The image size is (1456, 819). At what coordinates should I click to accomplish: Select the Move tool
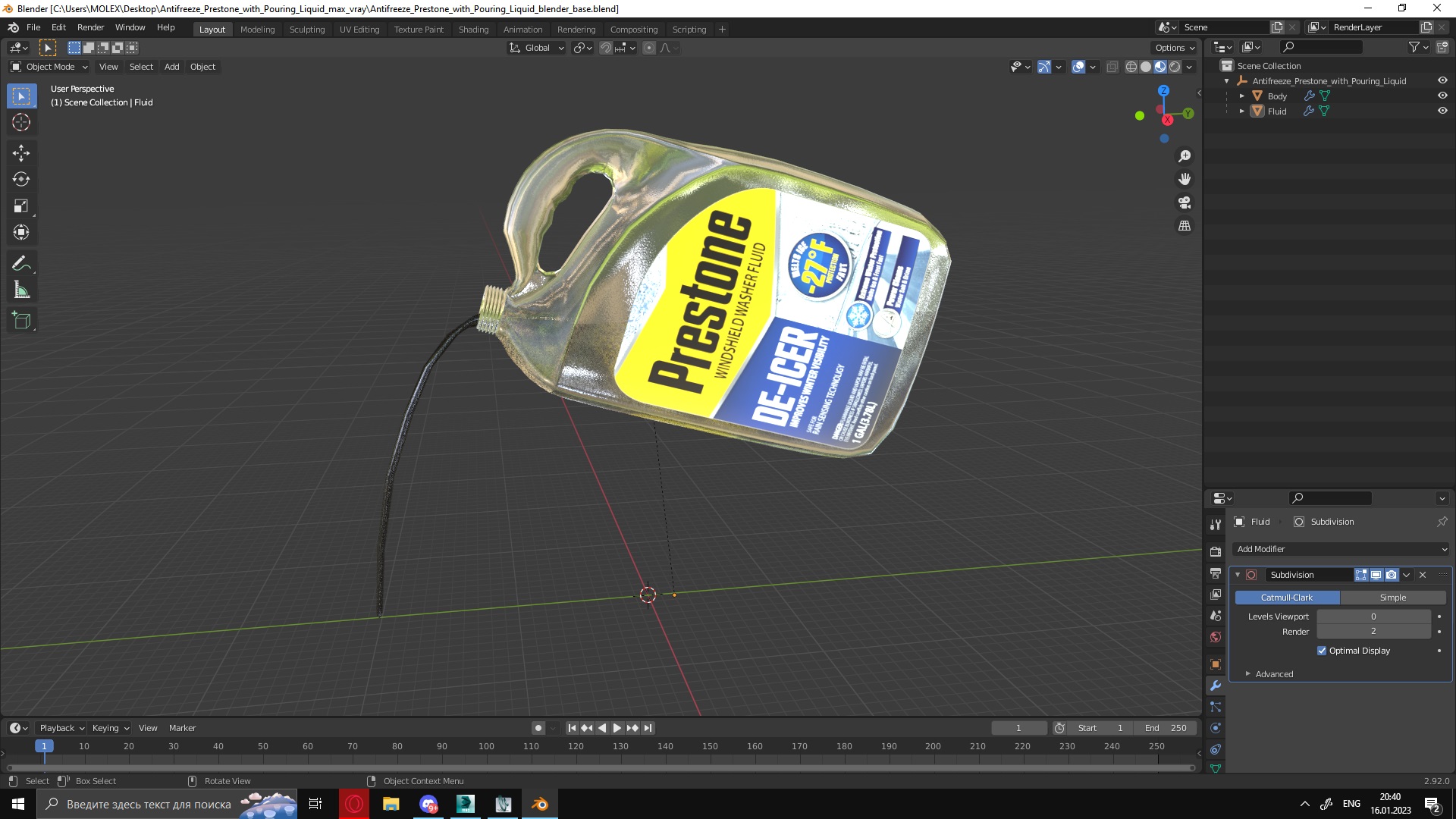(x=21, y=153)
